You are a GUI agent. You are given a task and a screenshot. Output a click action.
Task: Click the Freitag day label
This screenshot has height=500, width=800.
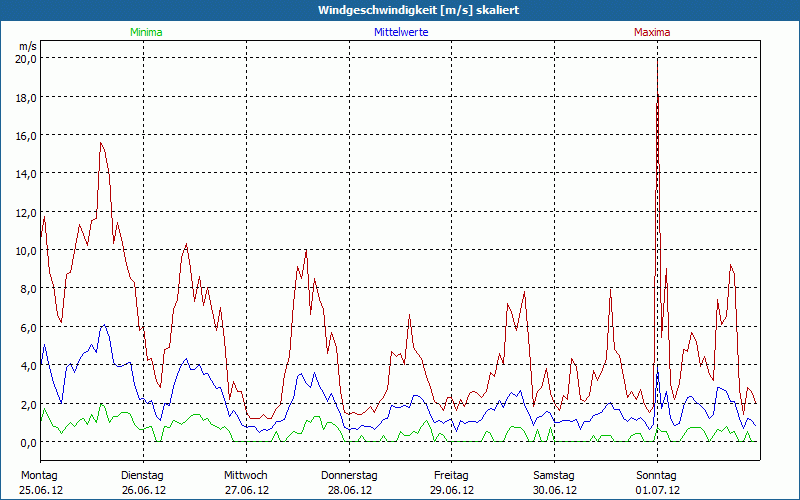pyautogui.click(x=451, y=476)
